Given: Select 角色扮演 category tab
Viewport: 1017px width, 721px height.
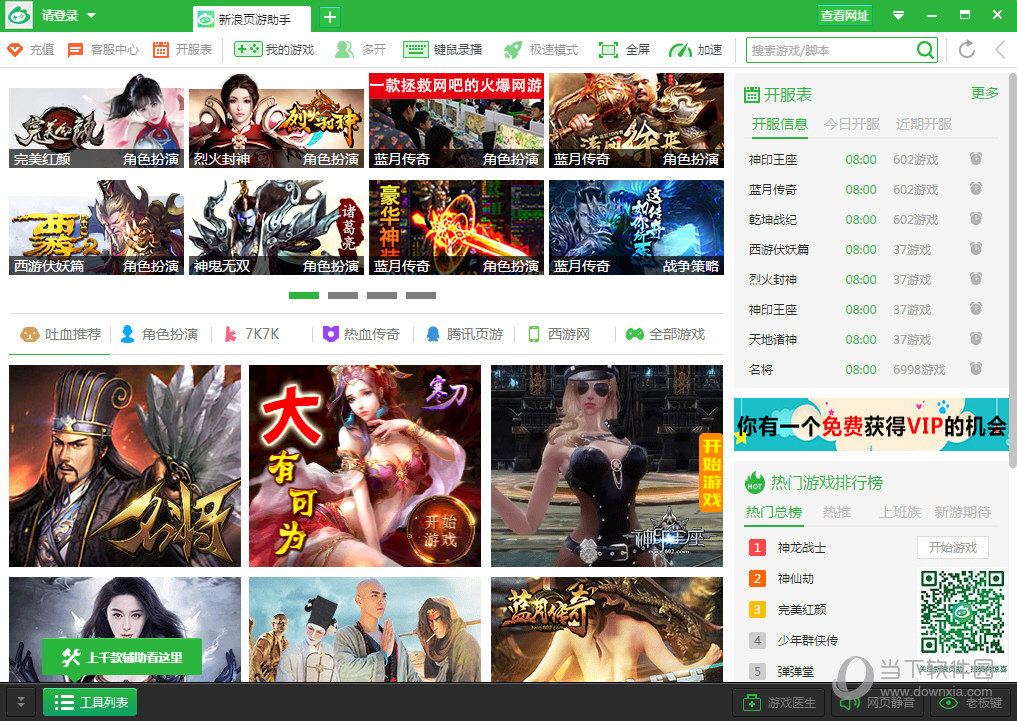Looking at the screenshot, I should (x=159, y=334).
